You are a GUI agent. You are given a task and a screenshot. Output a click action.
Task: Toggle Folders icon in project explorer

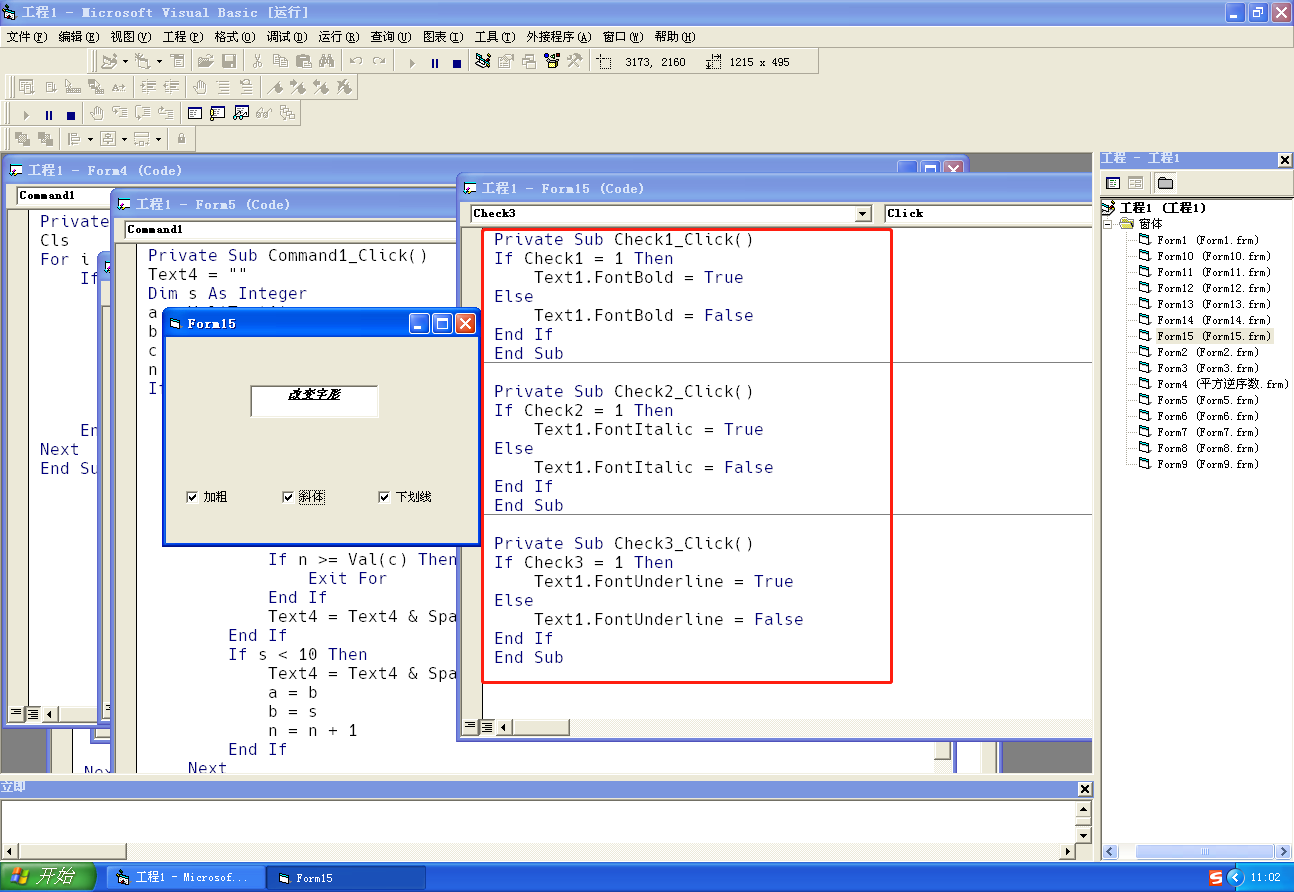(x=1165, y=182)
